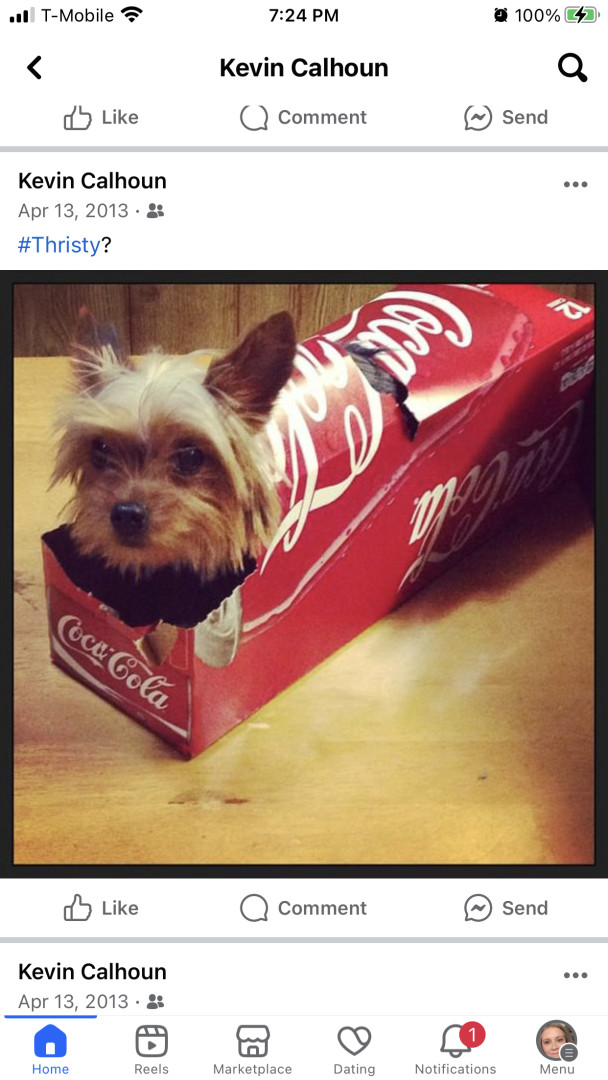Tap Kevin Calhoun name on first post
608x1080 pixels.
coord(92,181)
